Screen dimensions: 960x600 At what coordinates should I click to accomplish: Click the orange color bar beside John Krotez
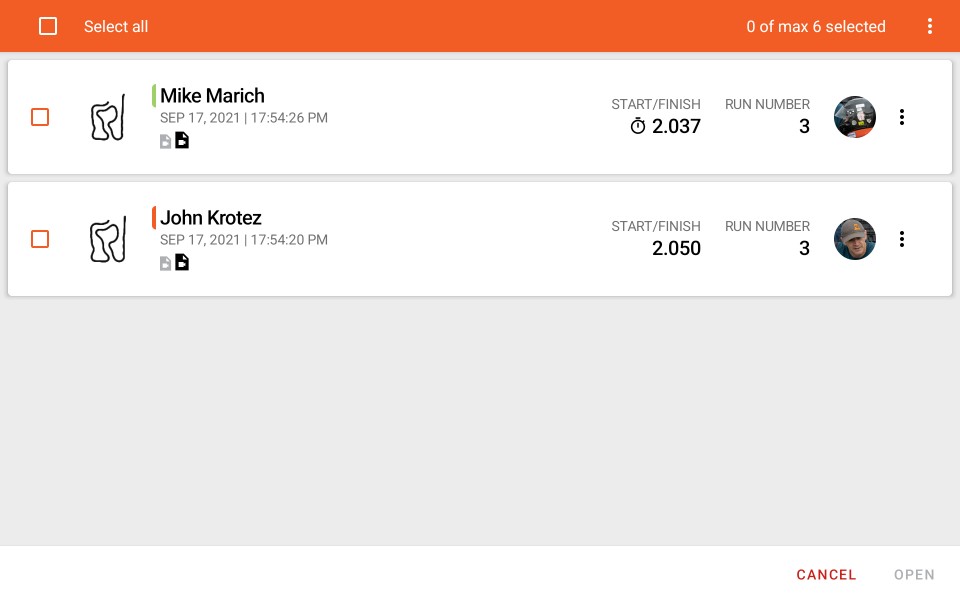click(x=154, y=217)
